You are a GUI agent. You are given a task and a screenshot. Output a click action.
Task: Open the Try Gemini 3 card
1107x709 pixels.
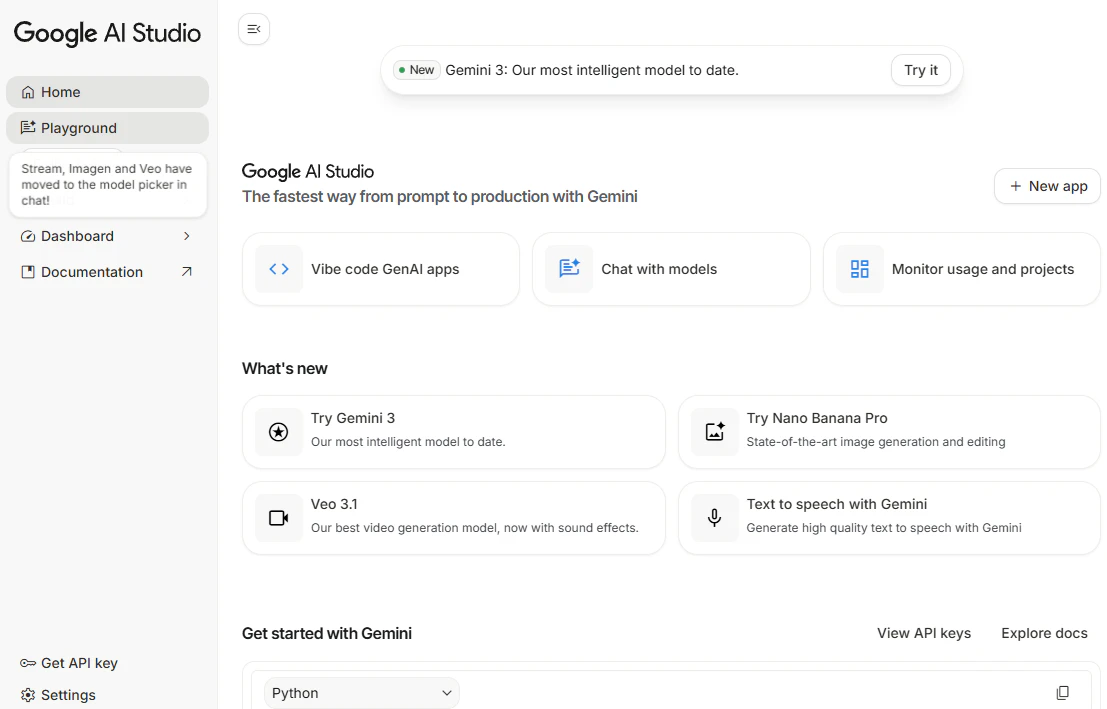pyautogui.click(x=454, y=432)
